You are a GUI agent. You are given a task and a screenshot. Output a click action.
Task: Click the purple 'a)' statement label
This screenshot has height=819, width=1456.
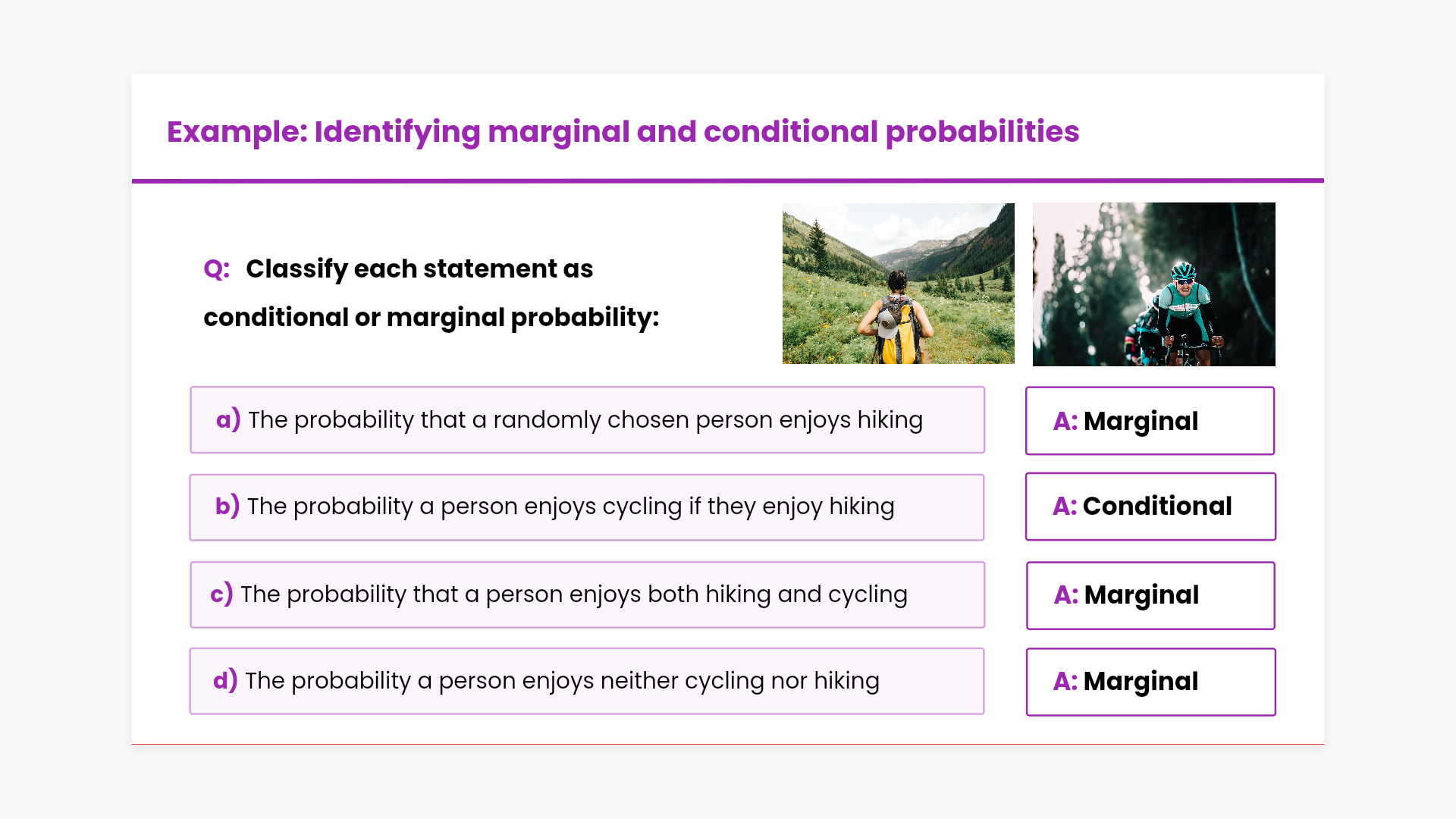(227, 419)
